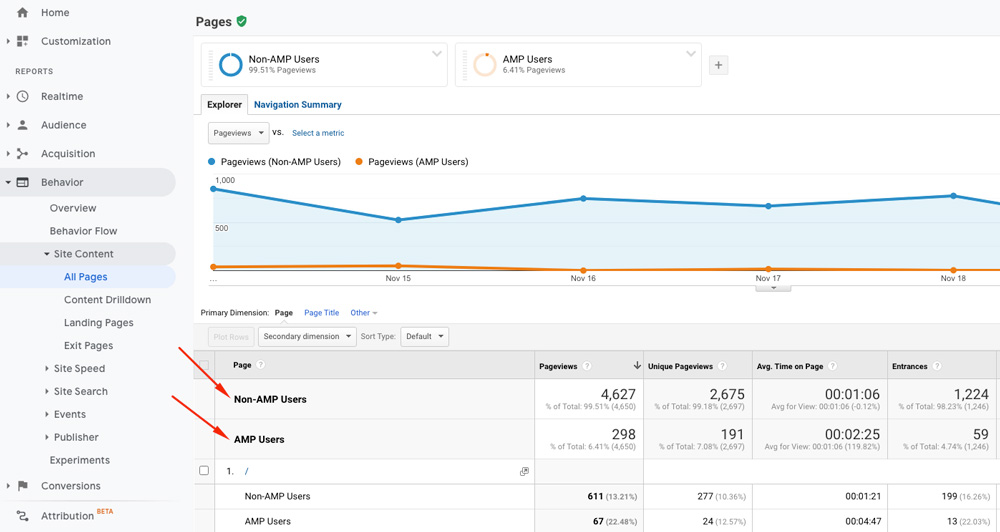Toggle the select-all checkbox in table header

(x=204, y=365)
